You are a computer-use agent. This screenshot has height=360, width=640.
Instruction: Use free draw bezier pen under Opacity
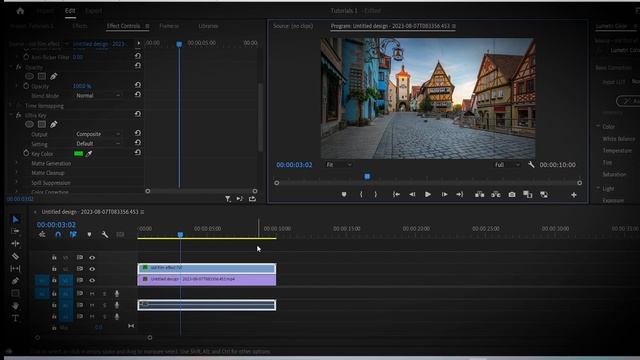click(x=53, y=76)
